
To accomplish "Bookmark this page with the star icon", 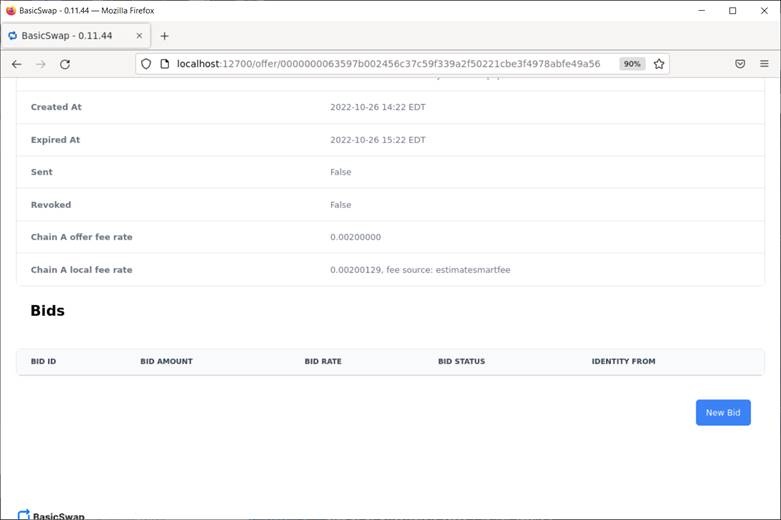I will 659,64.
